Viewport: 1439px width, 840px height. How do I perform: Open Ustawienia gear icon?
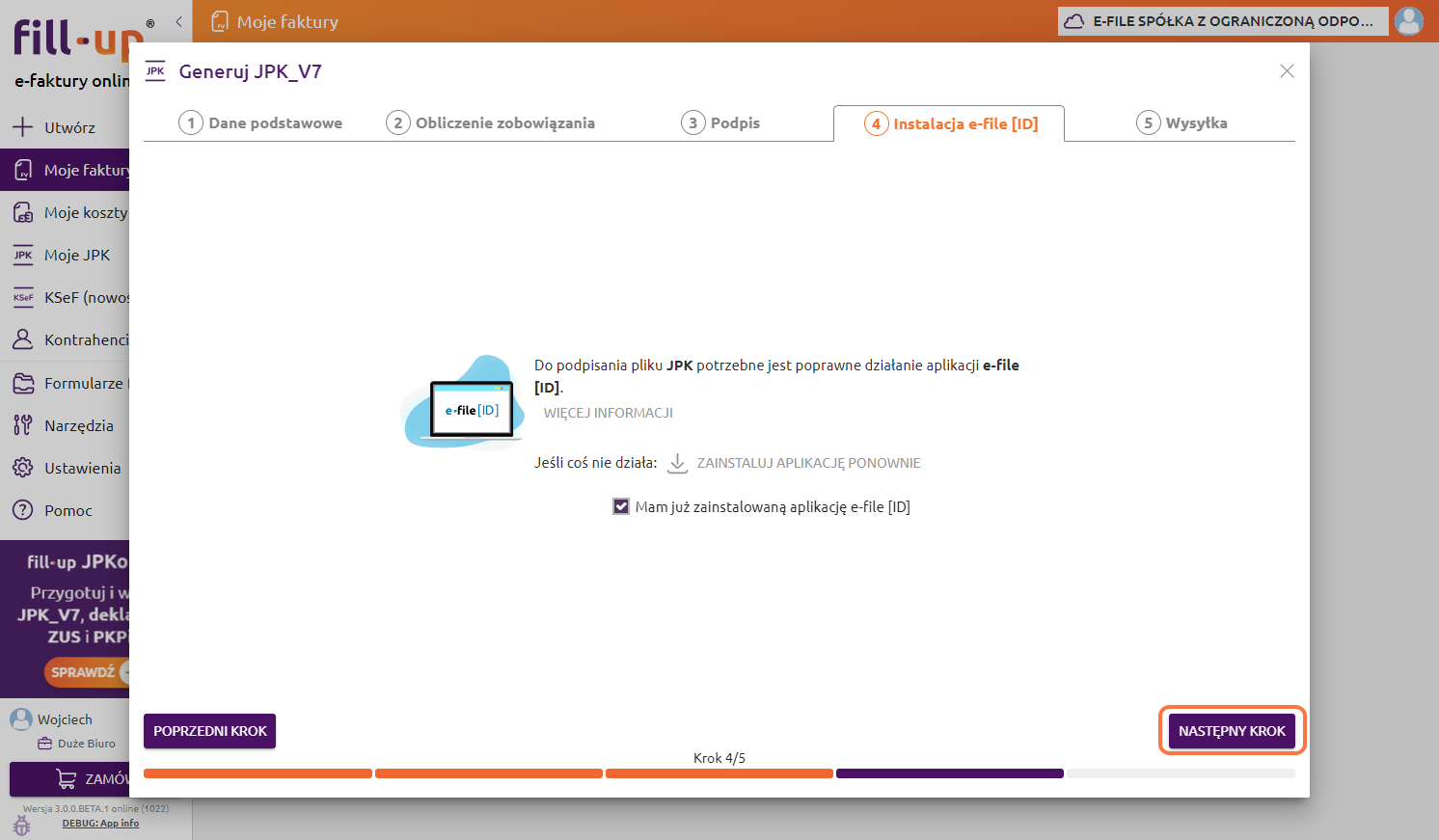coord(23,468)
